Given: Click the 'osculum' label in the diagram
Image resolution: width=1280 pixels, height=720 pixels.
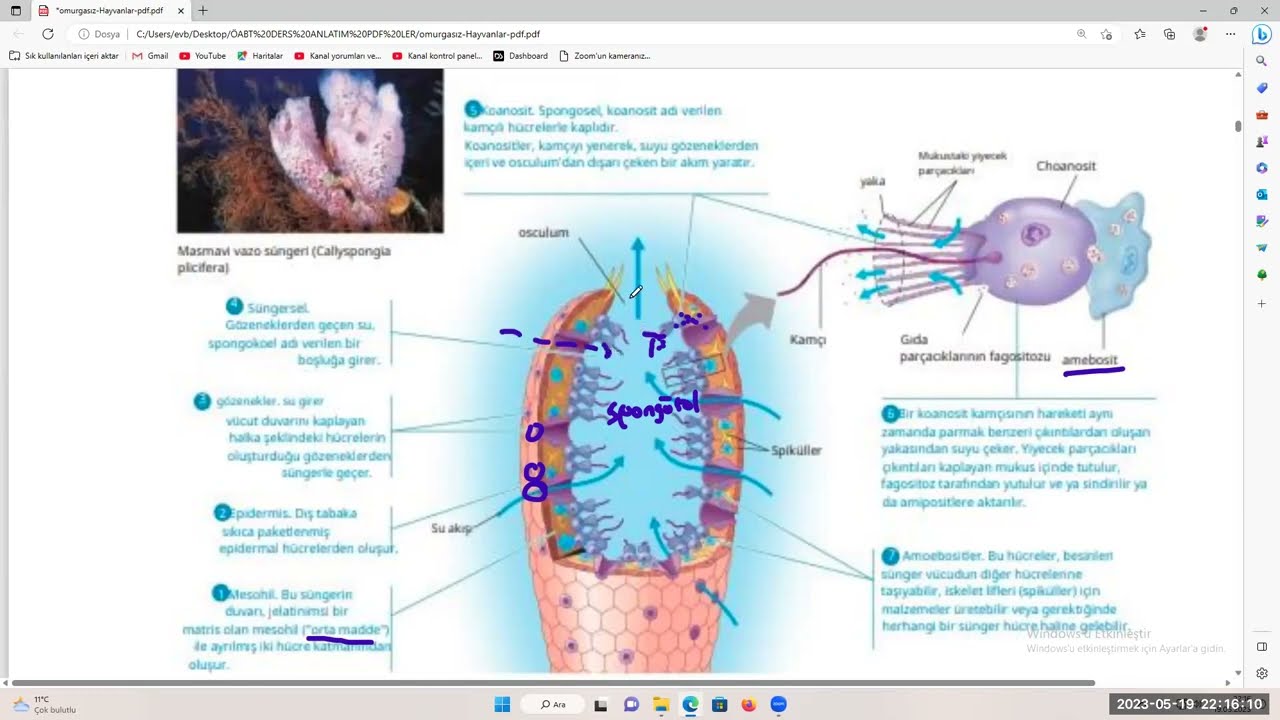Looking at the screenshot, I should pyautogui.click(x=543, y=233).
